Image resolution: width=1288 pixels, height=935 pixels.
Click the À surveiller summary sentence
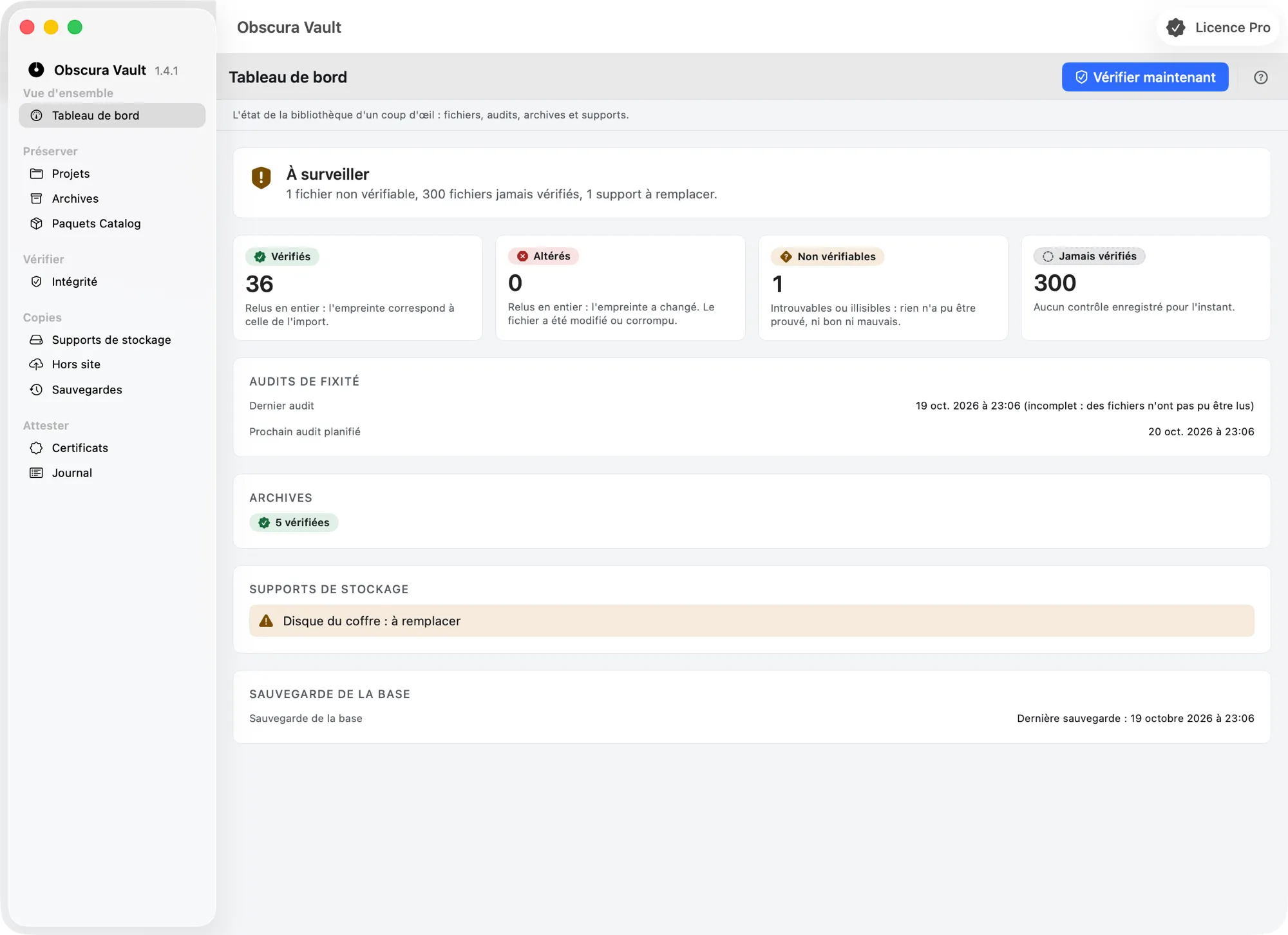501,194
